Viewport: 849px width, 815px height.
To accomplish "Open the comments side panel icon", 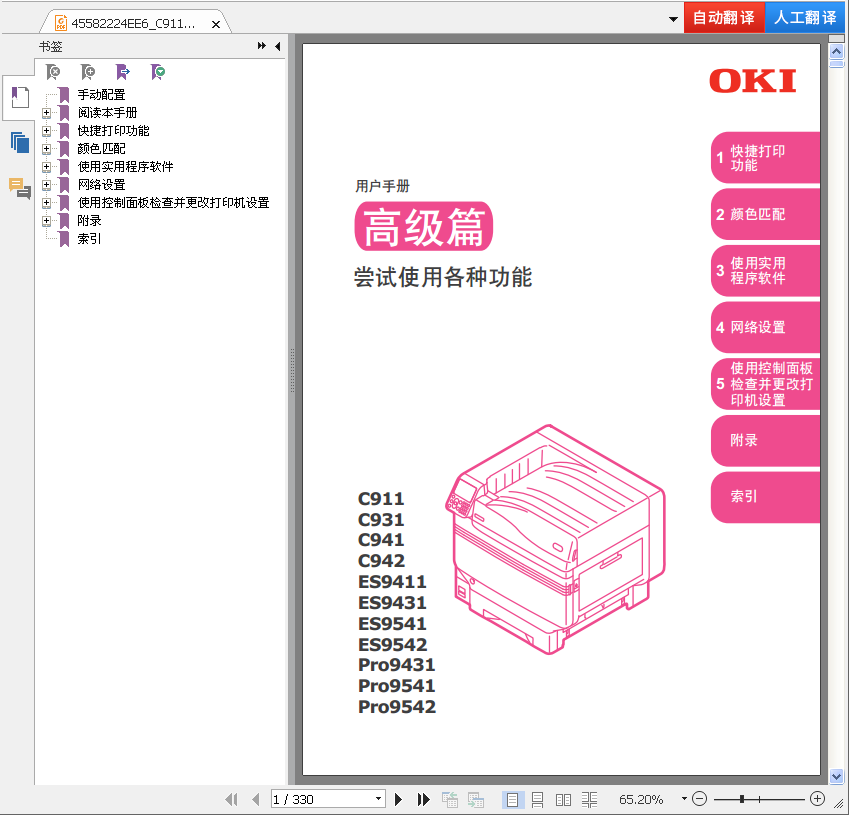I will coord(20,188).
